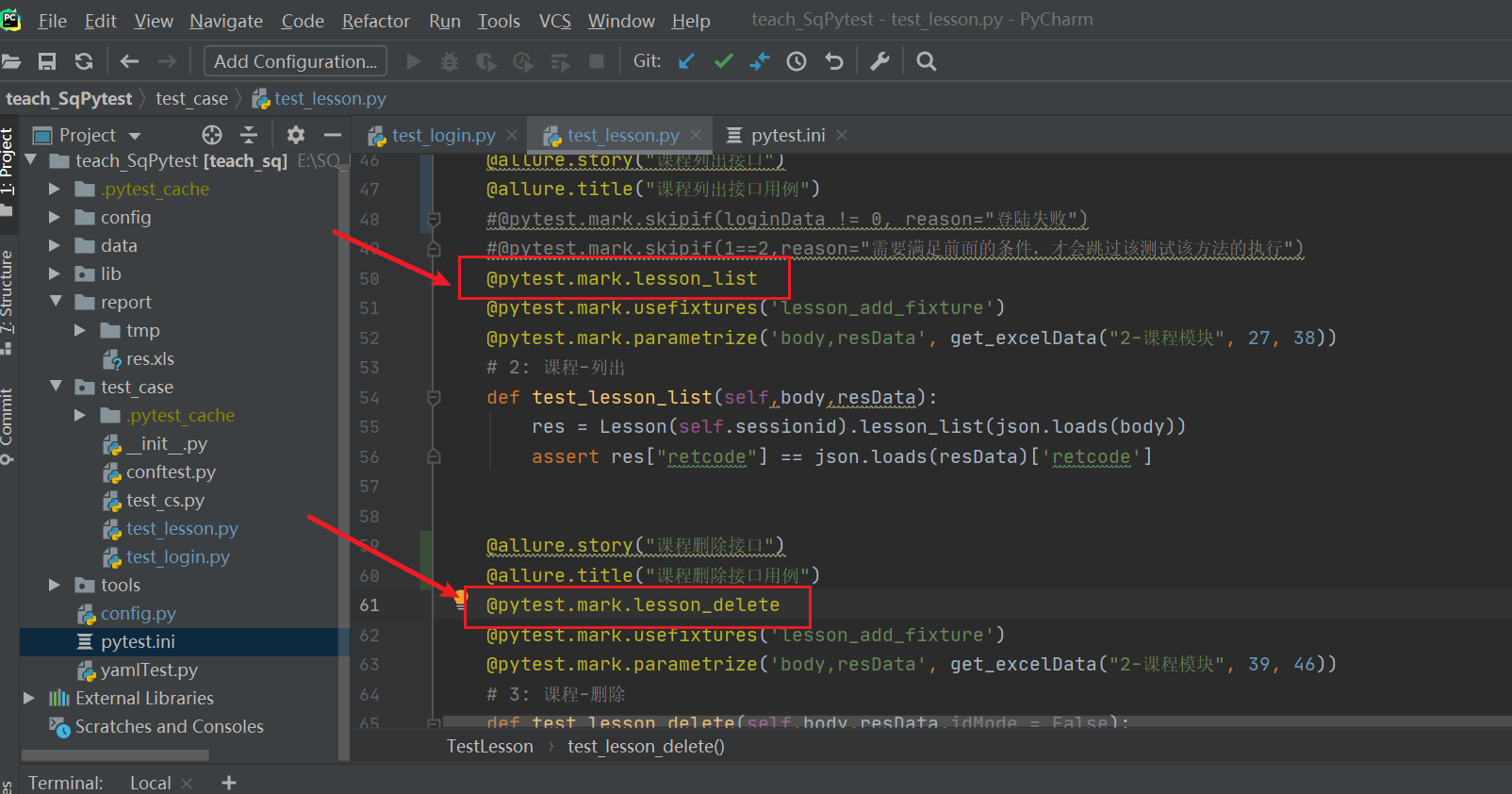
Task: Run with coverage shield icon
Action: (x=486, y=61)
